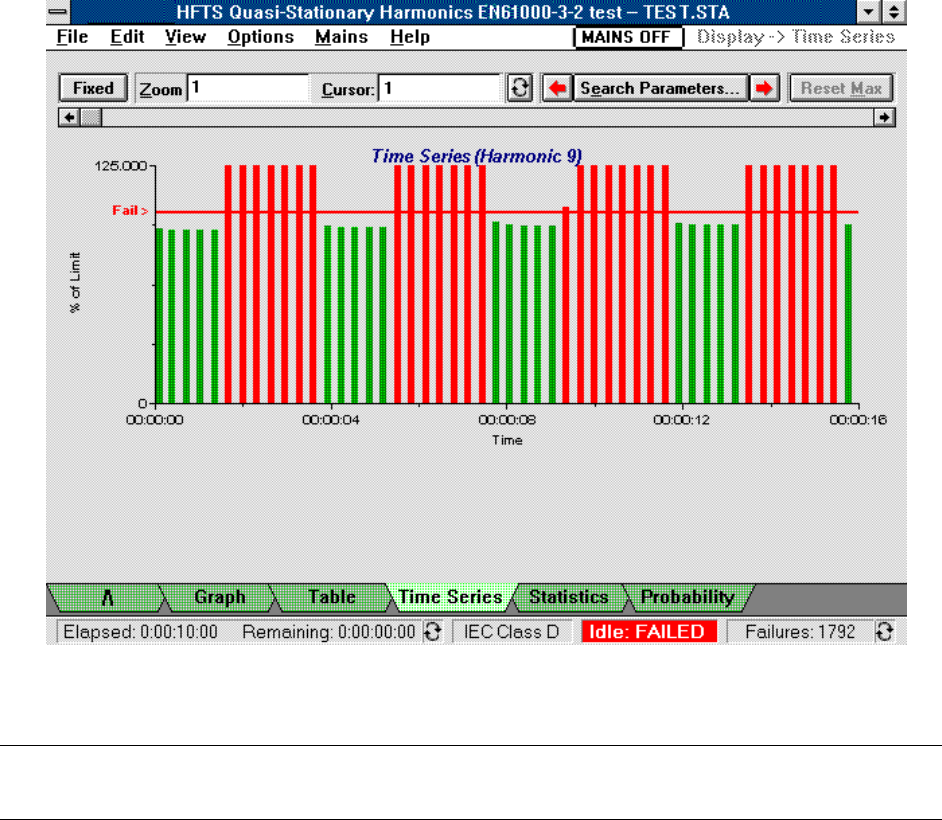
Task: Click the cycle icon beside Cursor field
Action: click(519, 88)
